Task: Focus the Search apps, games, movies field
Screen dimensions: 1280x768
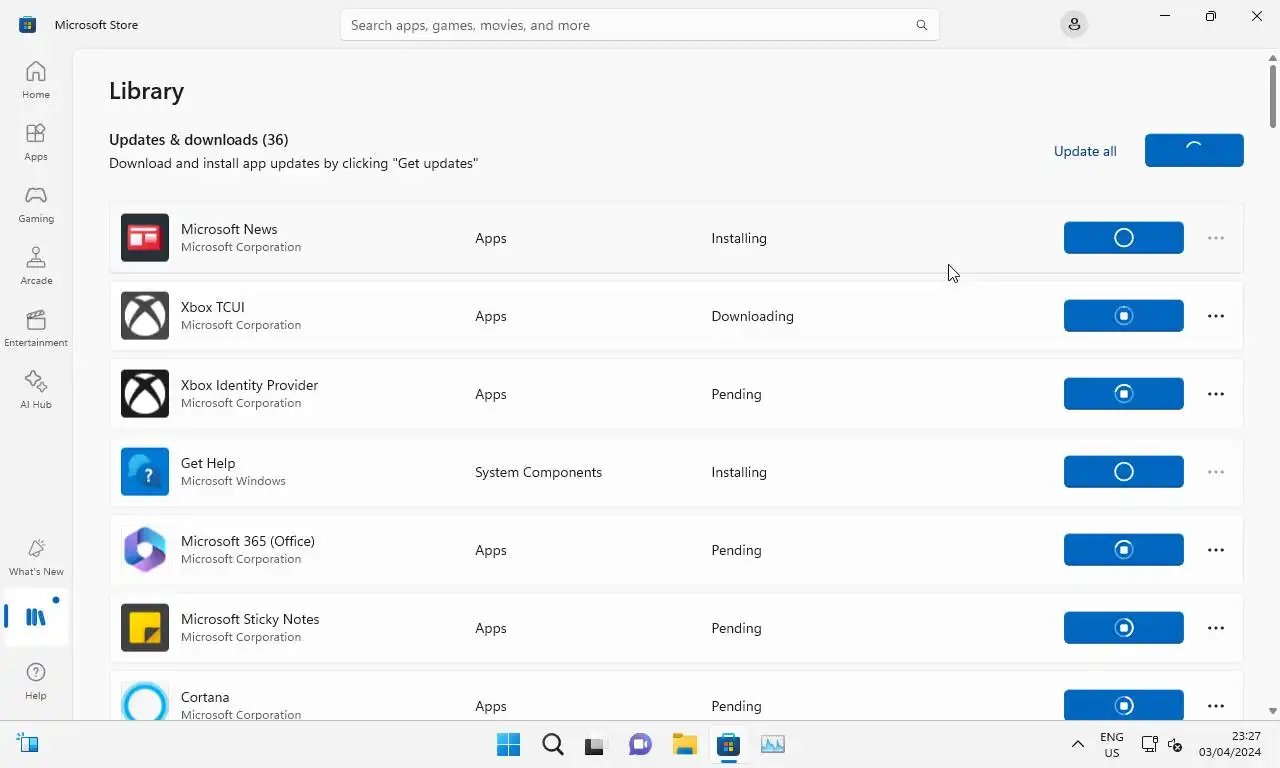Action: [x=640, y=25]
